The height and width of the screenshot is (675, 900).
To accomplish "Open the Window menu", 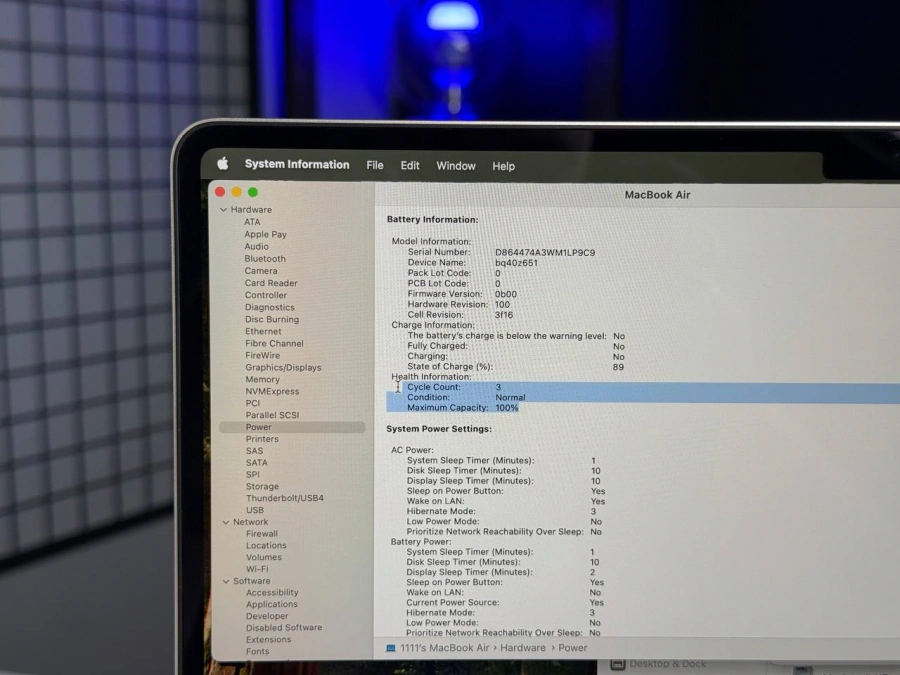I will tap(456, 165).
